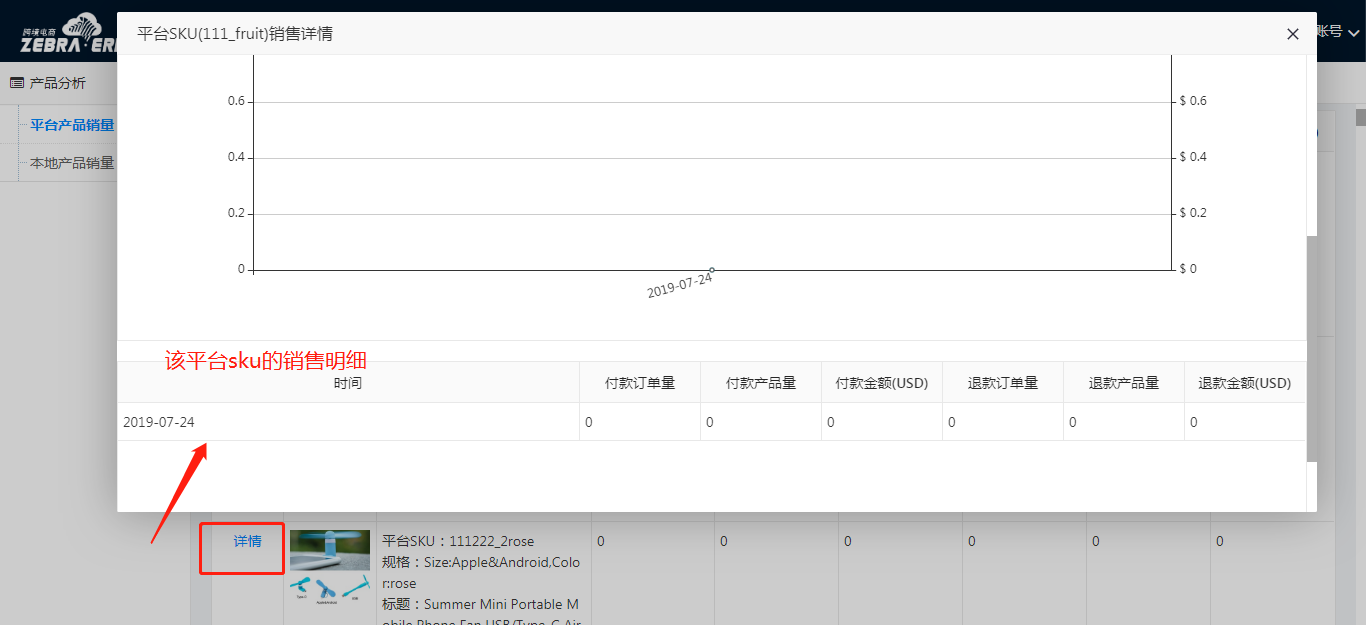
Task: Click the 付款金额(USD) column header
Action: coord(882,383)
